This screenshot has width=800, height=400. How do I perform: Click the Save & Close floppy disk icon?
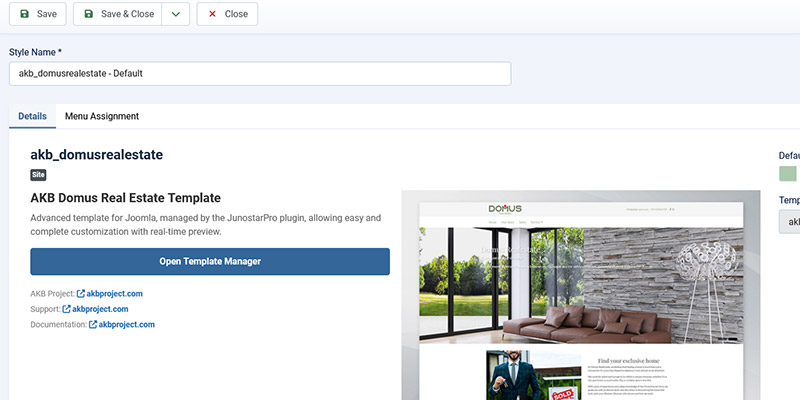(x=88, y=14)
